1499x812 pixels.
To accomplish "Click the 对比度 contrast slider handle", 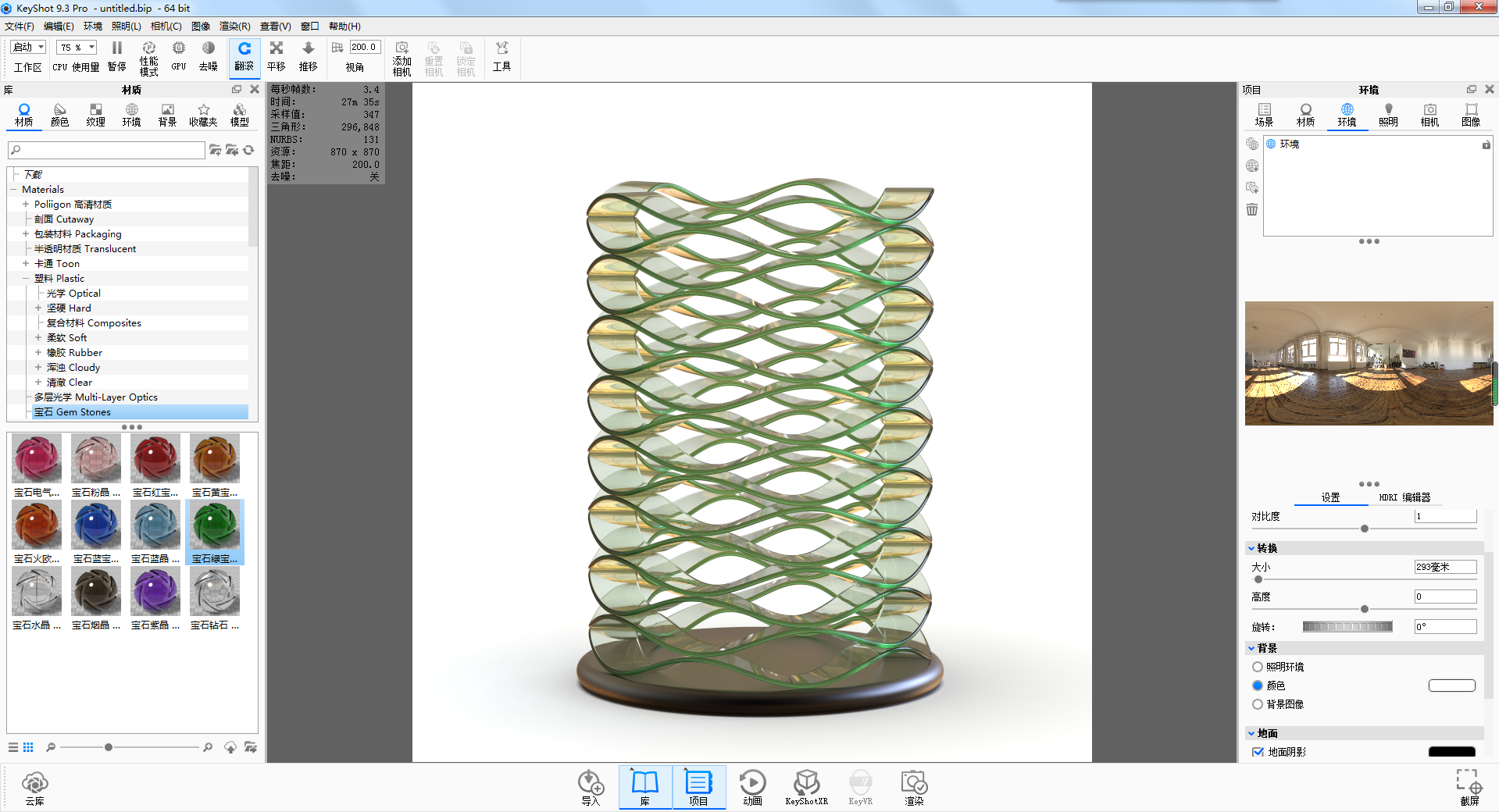I will pyautogui.click(x=1364, y=529).
